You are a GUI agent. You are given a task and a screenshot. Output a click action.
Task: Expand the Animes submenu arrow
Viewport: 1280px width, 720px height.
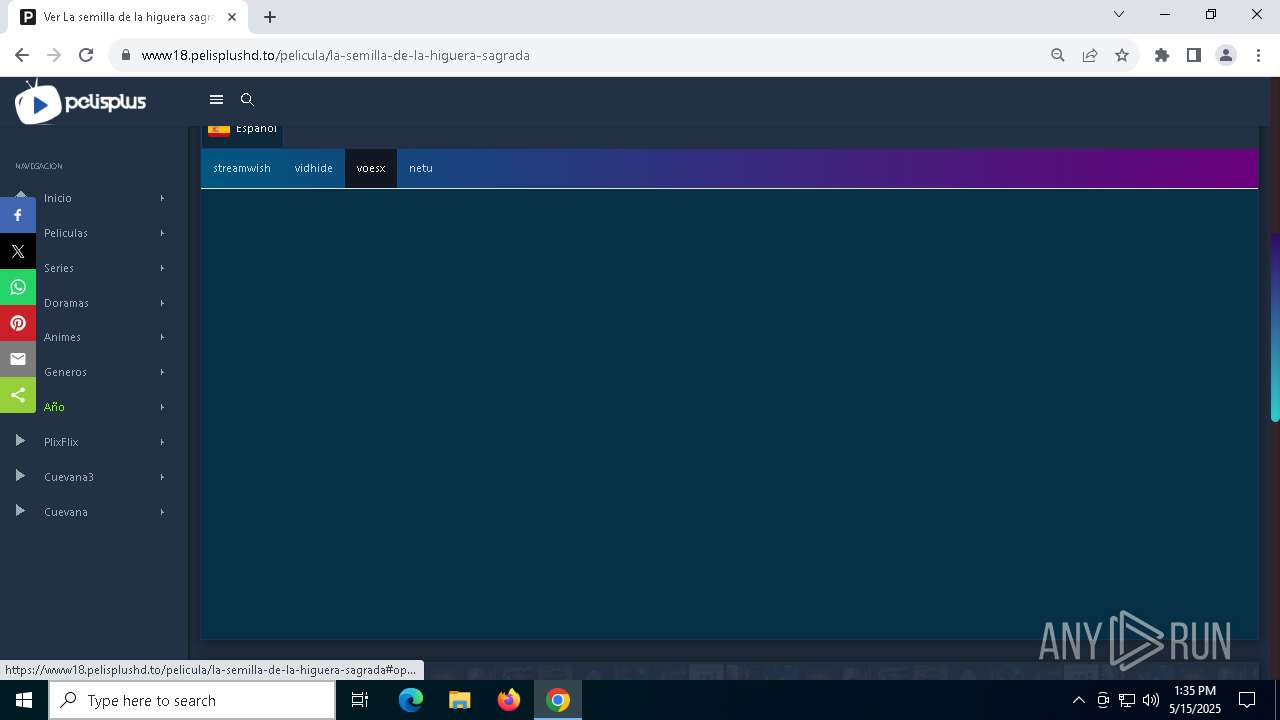pos(162,337)
